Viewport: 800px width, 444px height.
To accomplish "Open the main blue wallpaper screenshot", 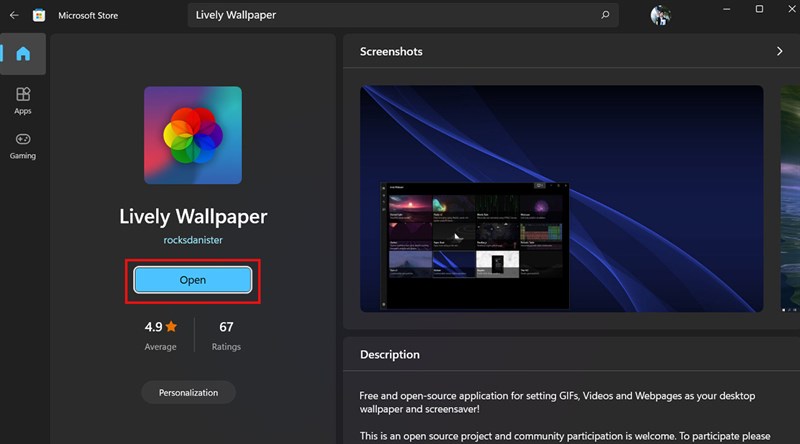I will pyautogui.click(x=561, y=198).
